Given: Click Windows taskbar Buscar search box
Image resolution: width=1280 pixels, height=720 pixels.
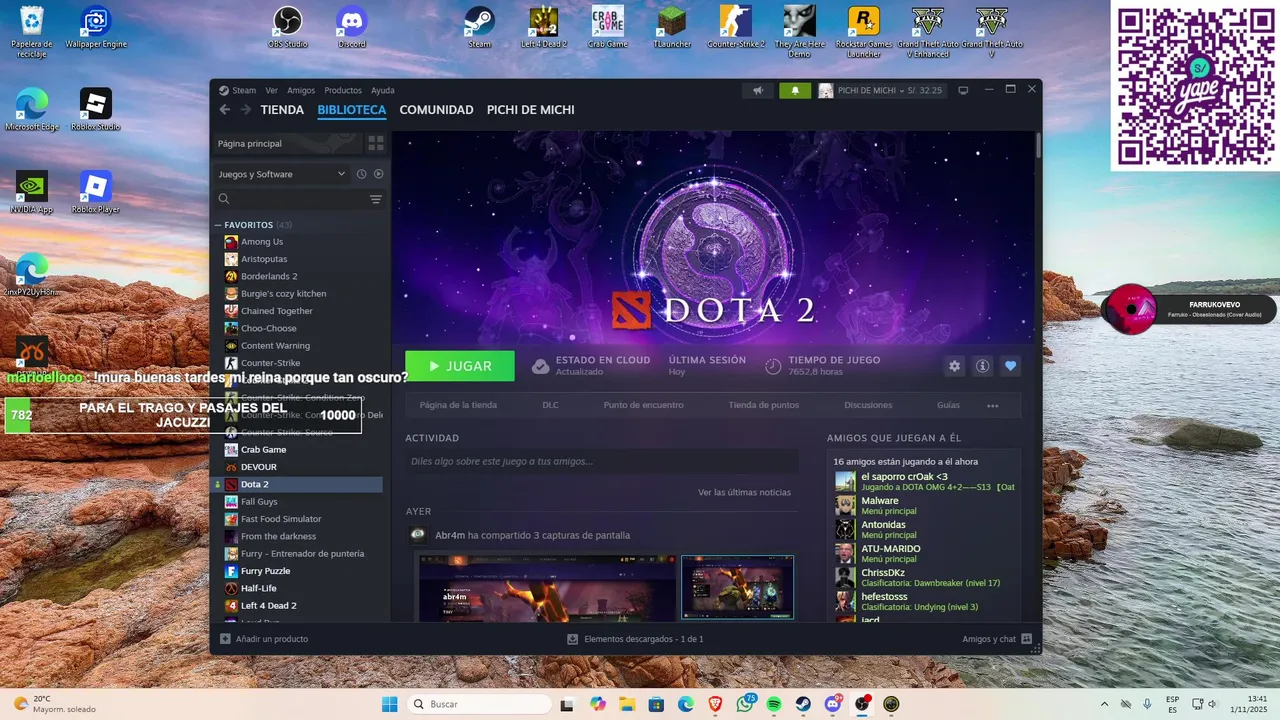Looking at the screenshot, I should pyautogui.click(x=480, y=704).
